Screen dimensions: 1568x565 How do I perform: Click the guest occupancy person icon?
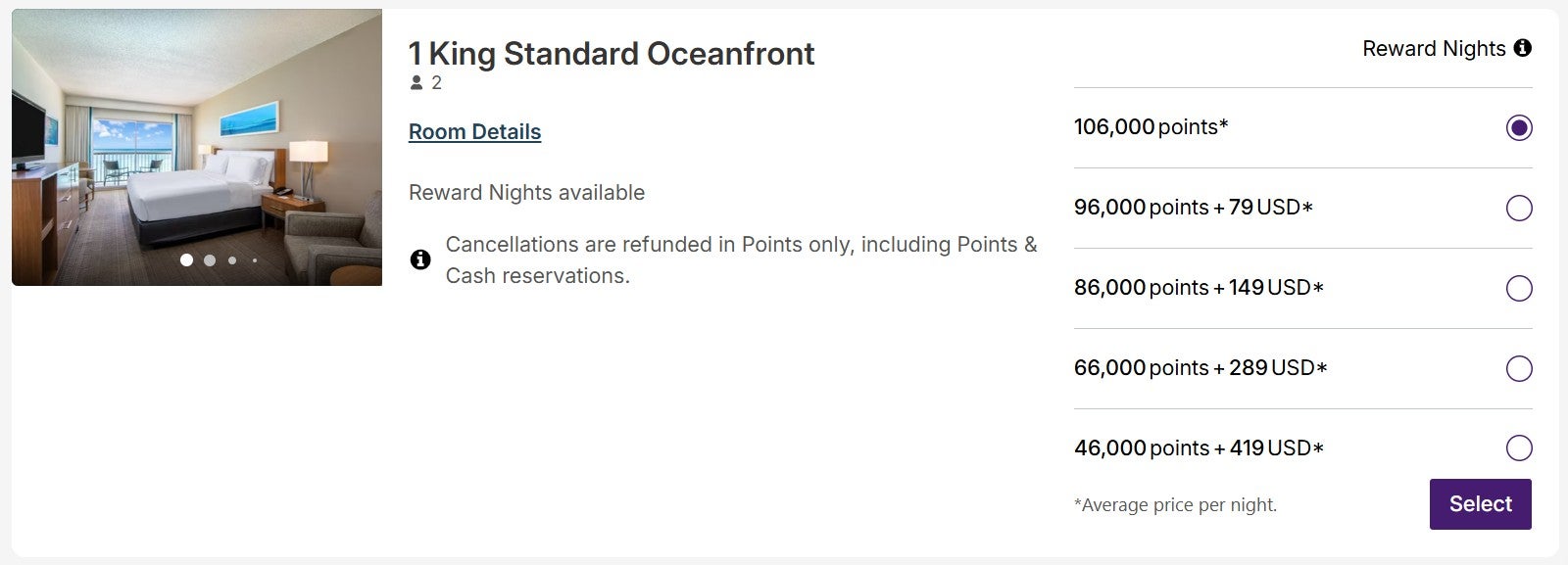(x=416, y=83)
